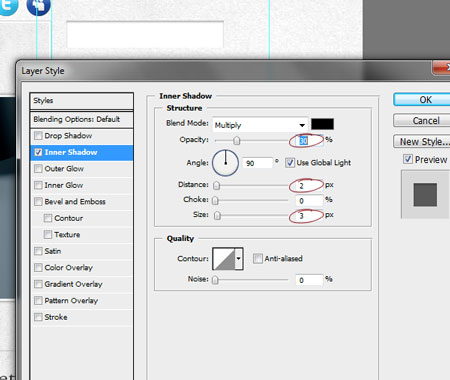Uncheck Use Global Light
This screenshot has height=380, width=450.
[290, 163]
